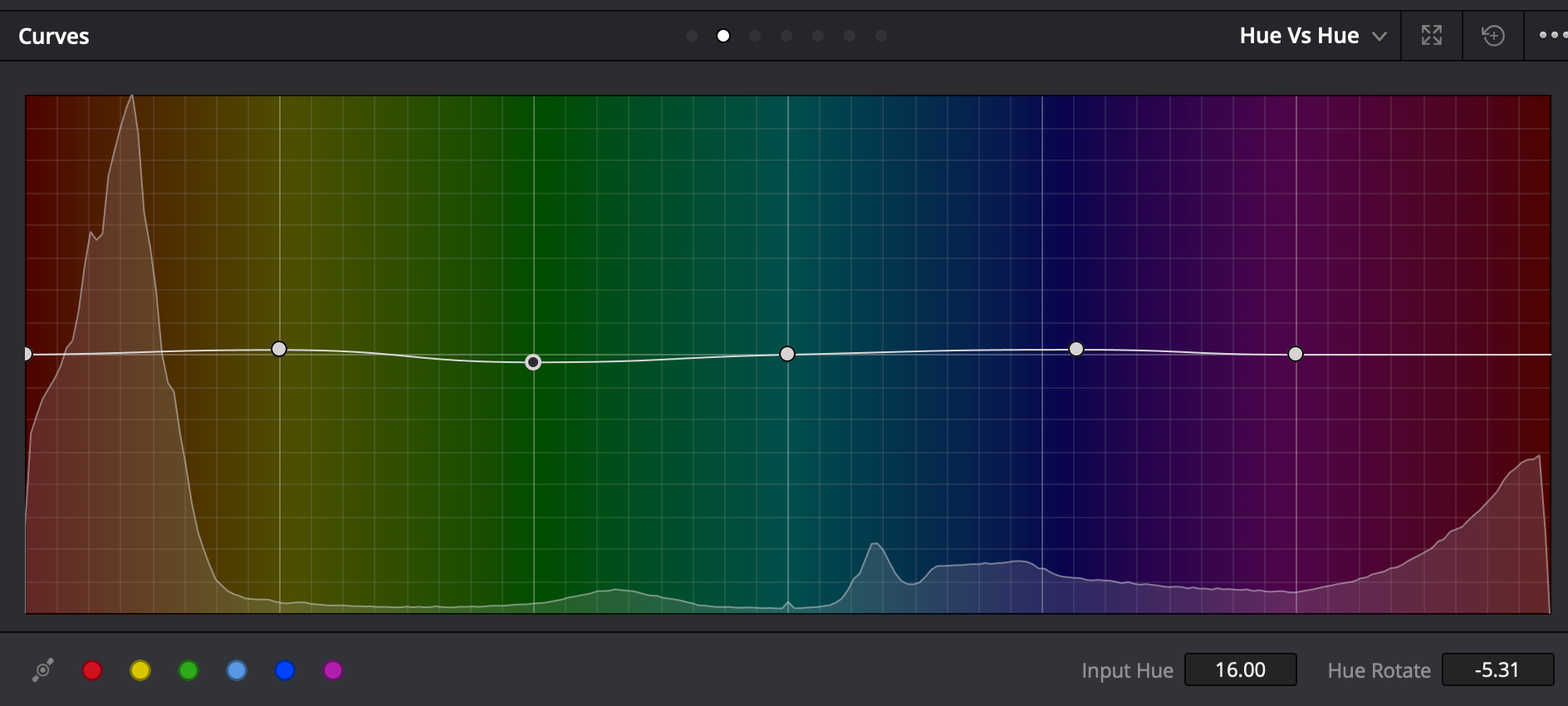The image size is (1568, 706).
Task: Select the curve control point in blue region
Action: coord(1076,349)
